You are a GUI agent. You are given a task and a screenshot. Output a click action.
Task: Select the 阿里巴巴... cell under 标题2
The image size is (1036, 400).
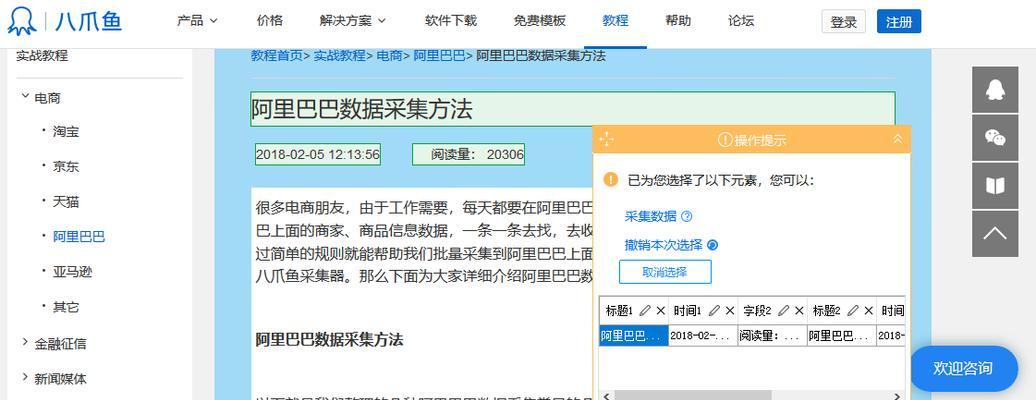click(x=842, y=335)
